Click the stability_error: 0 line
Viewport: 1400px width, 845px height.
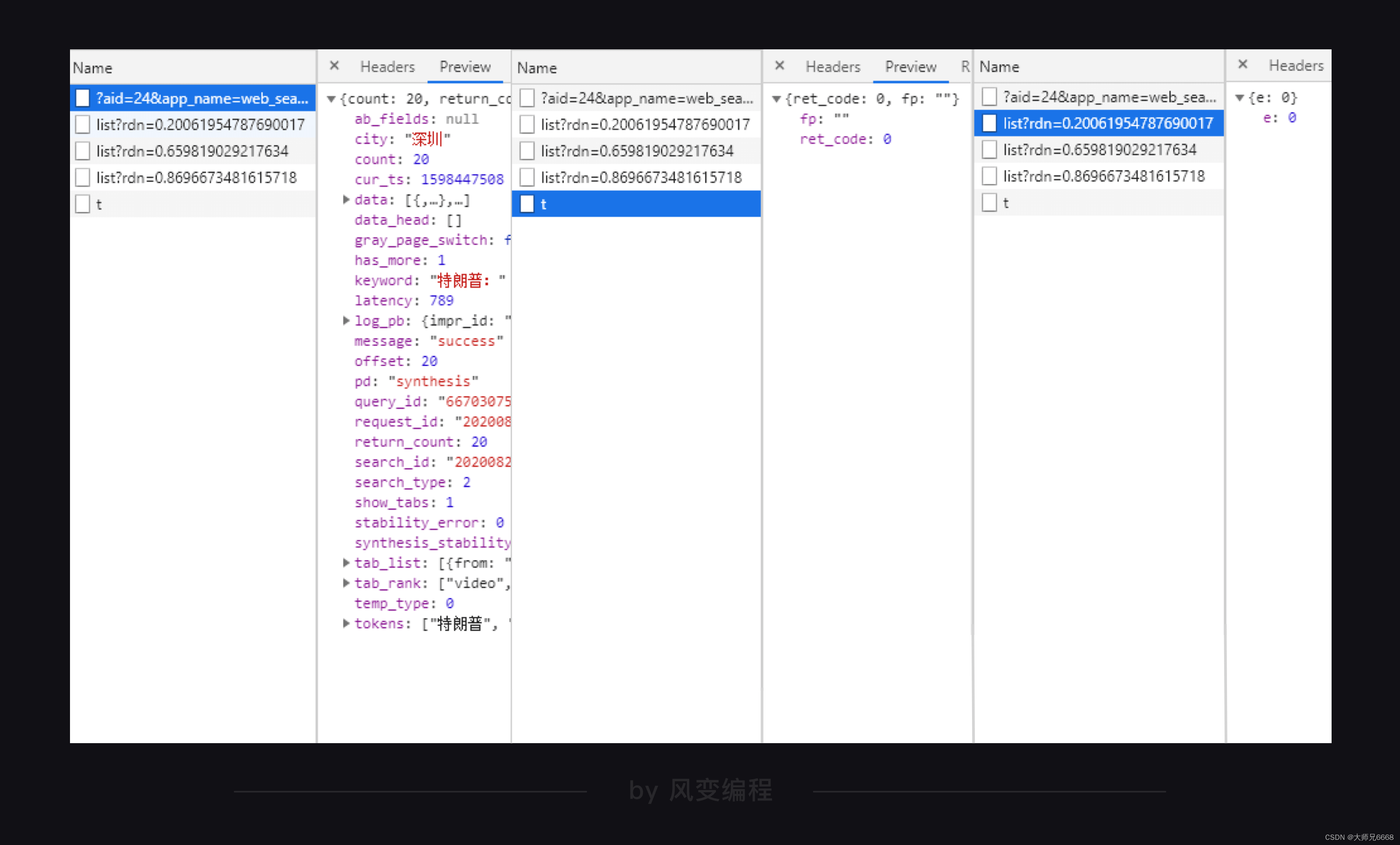tap(429, 522)
